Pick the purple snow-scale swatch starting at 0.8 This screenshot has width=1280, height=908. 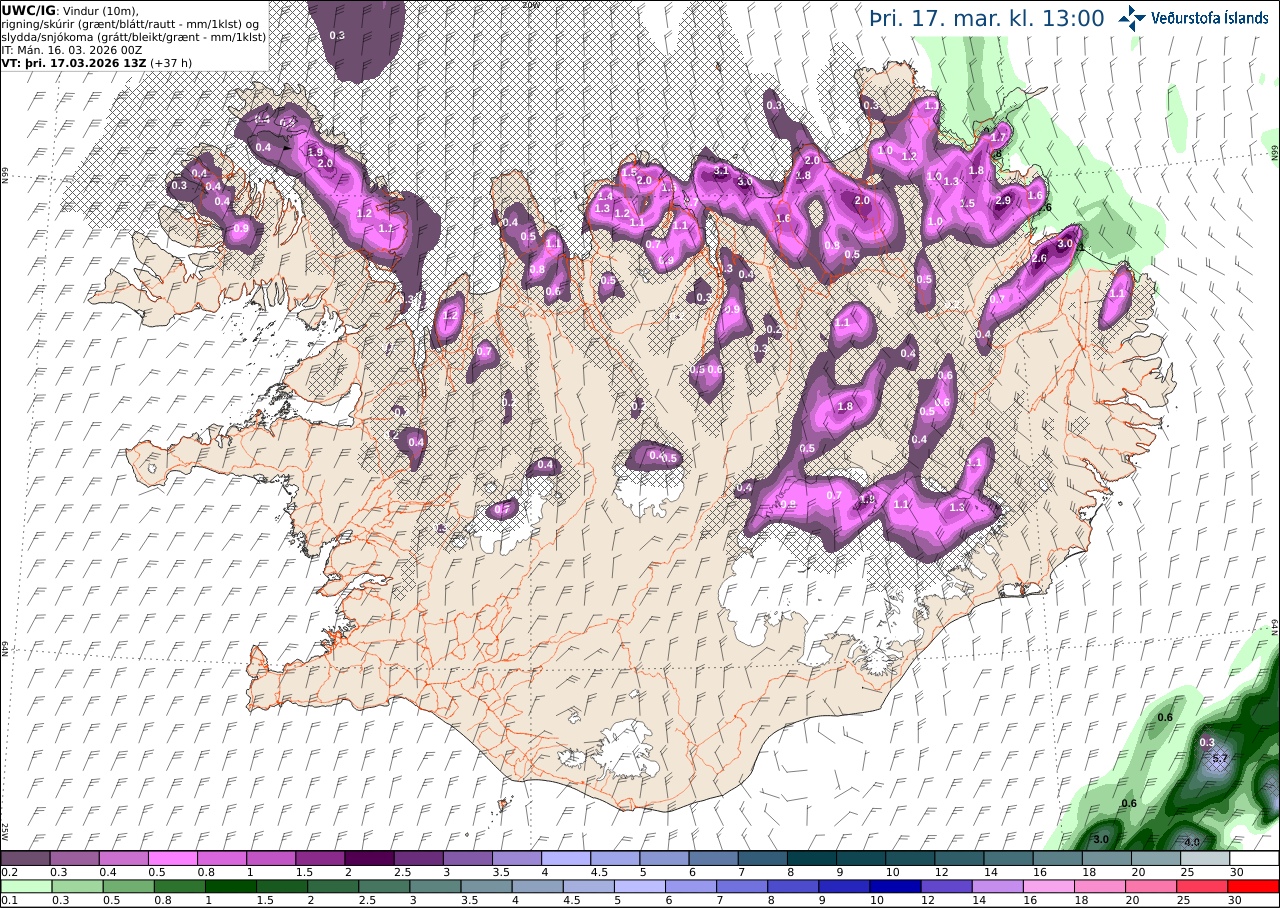(222, 858)
